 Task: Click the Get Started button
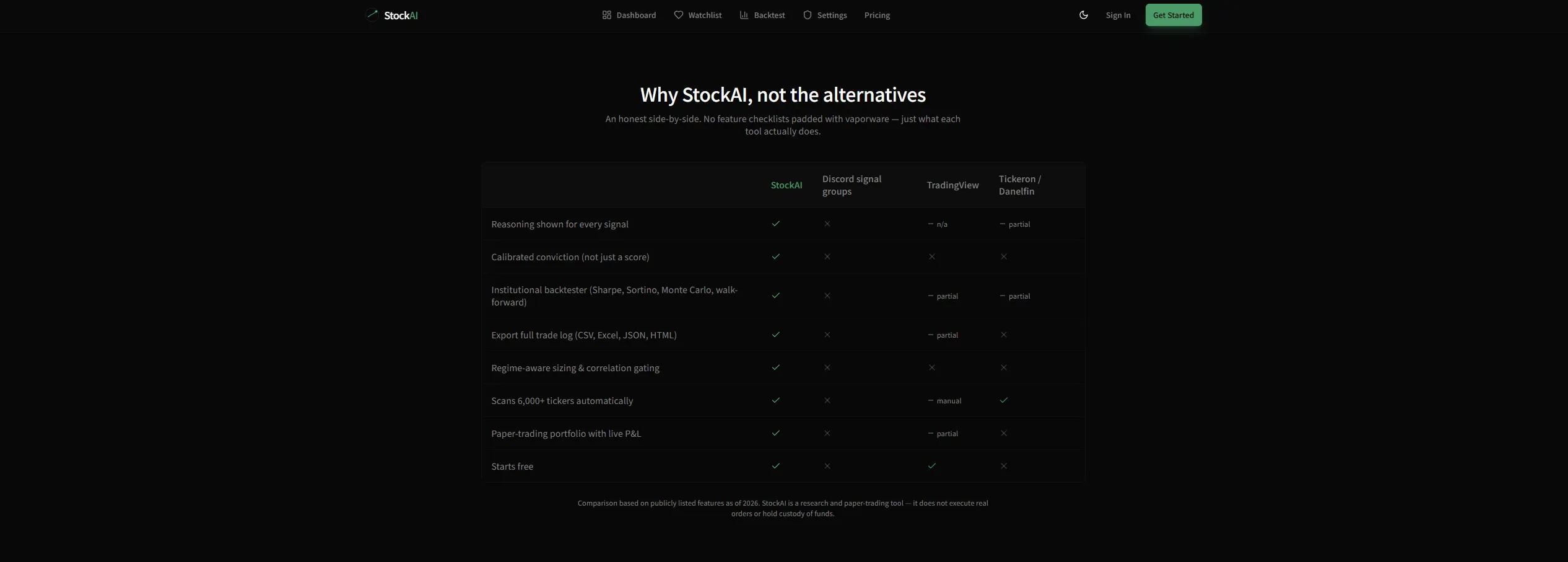click(1174, 15)
